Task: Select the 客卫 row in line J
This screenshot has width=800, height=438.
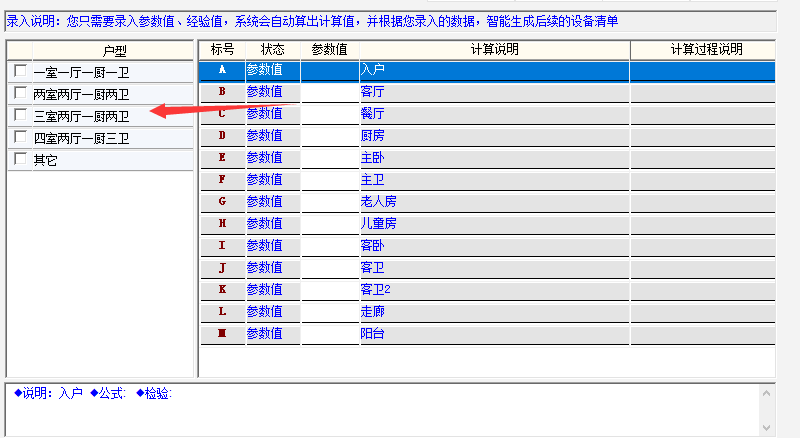Action: click(488, 268)
